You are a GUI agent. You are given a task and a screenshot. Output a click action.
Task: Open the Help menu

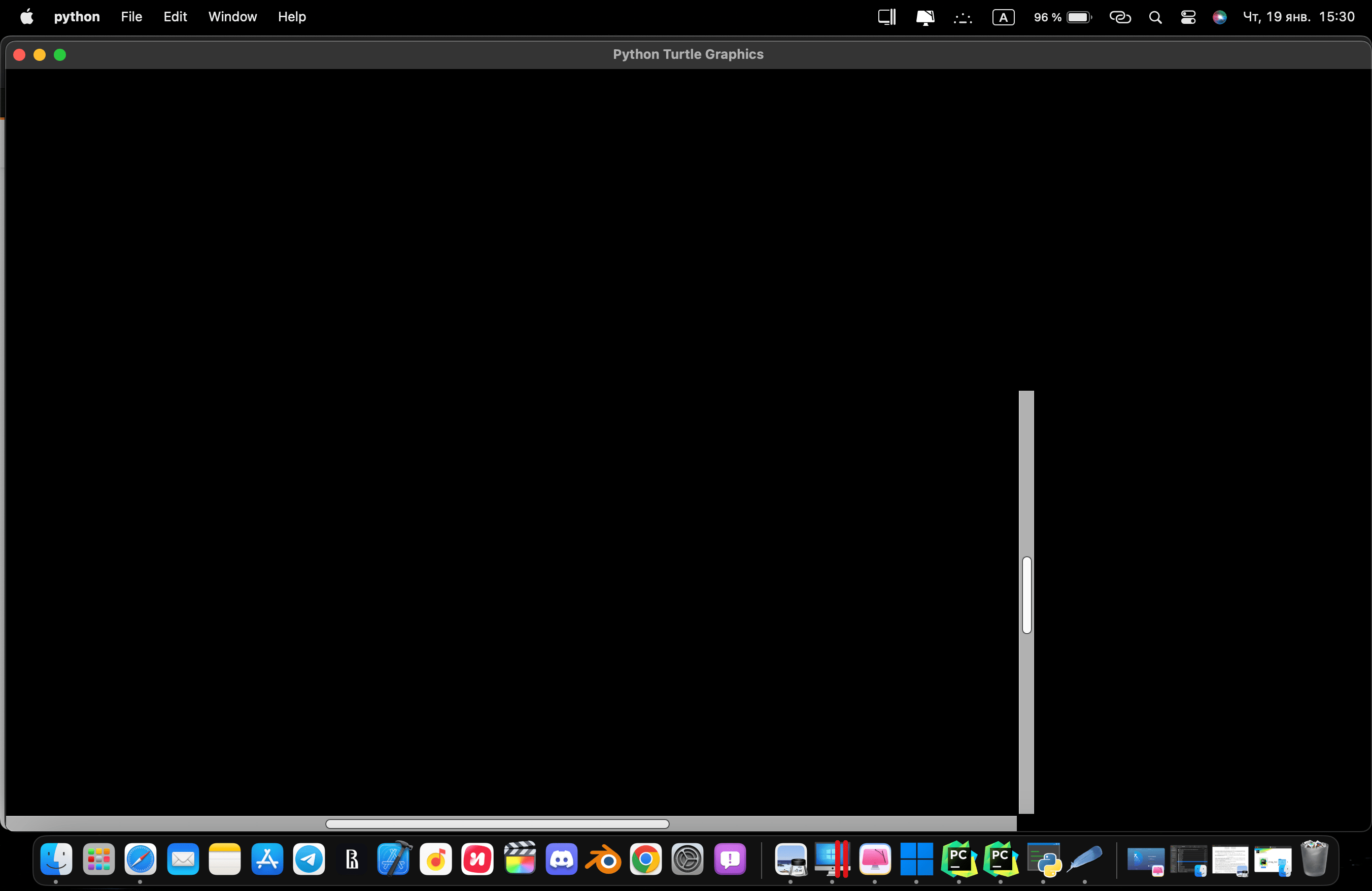(x=292, y=17)
